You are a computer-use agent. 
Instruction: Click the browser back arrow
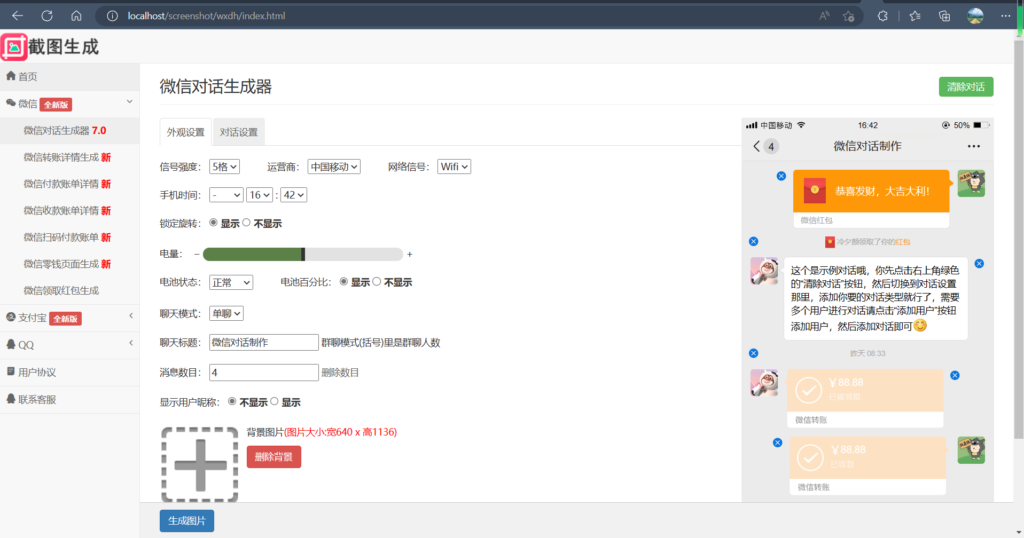tap(18, 16)
